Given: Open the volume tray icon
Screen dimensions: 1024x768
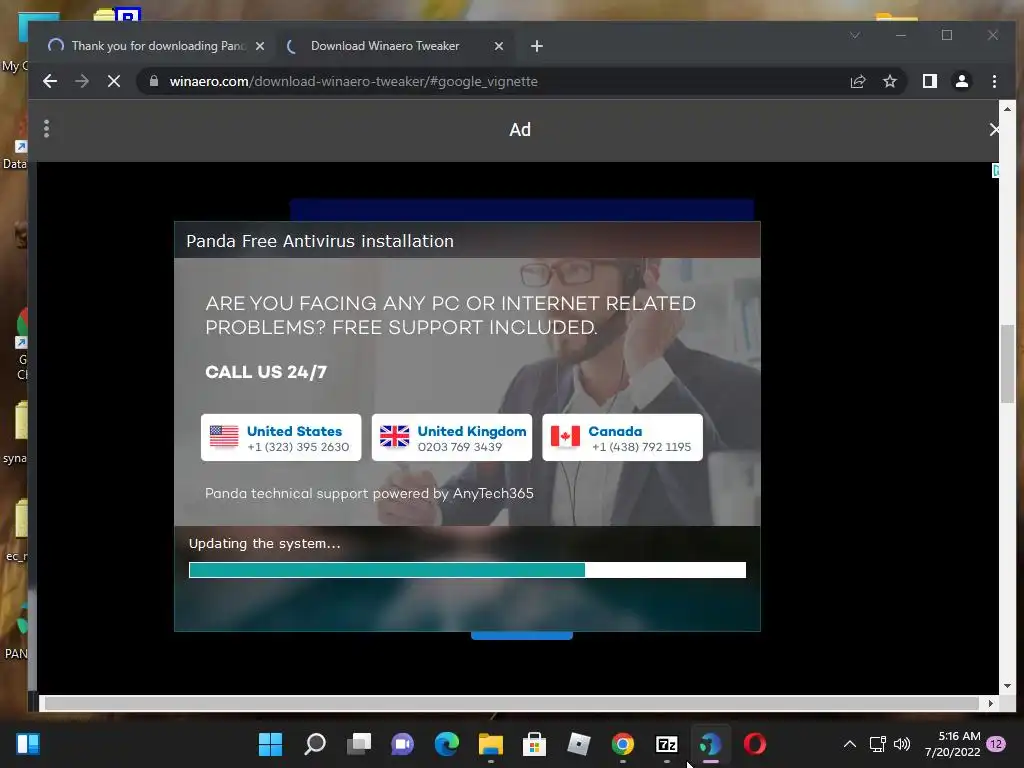Looking at the screenshot, I should pyautogui.click(x=902, y=744).
